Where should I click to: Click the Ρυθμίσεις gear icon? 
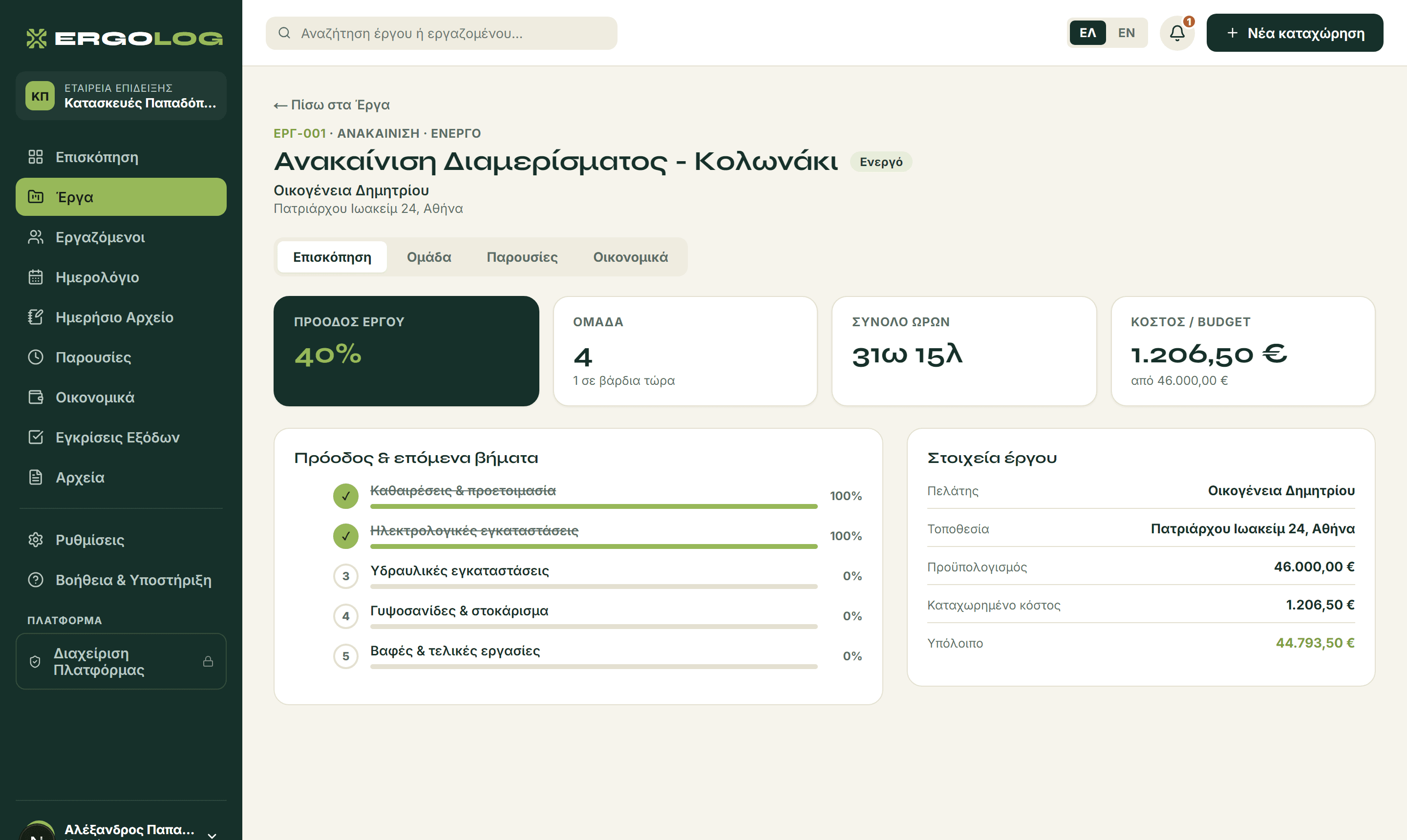[x=36, y=540]
